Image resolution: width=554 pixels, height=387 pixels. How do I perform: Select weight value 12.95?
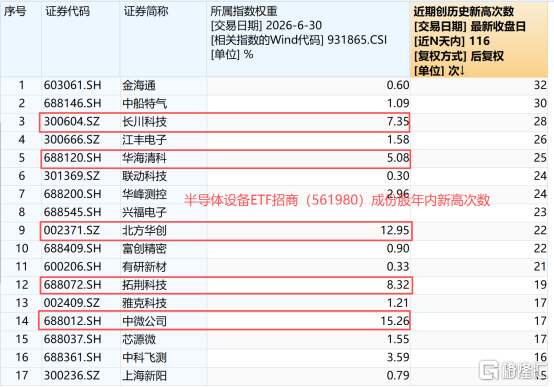point(395,230)
